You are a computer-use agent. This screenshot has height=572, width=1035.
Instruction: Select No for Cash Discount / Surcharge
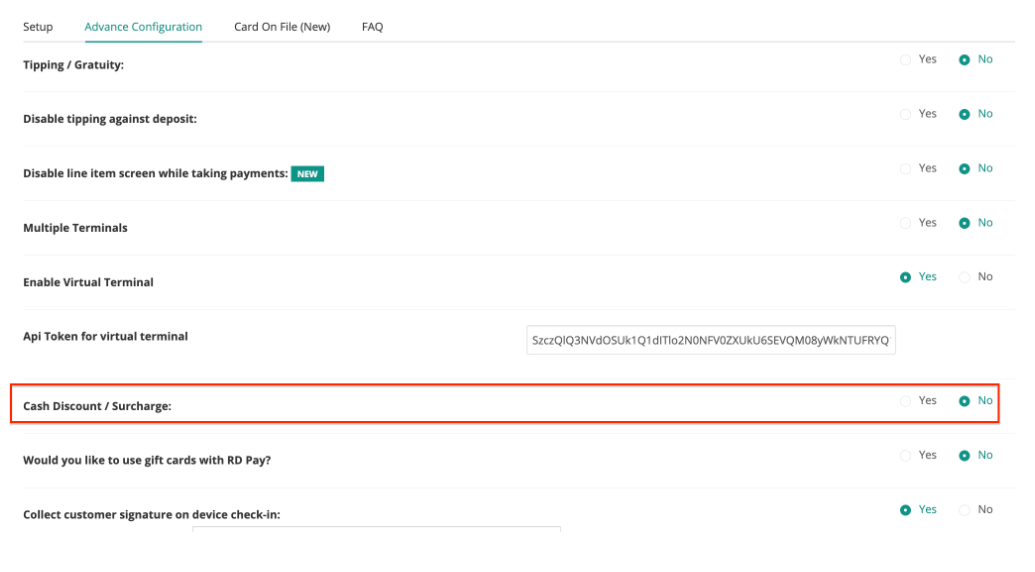click(x=964, y=401)
